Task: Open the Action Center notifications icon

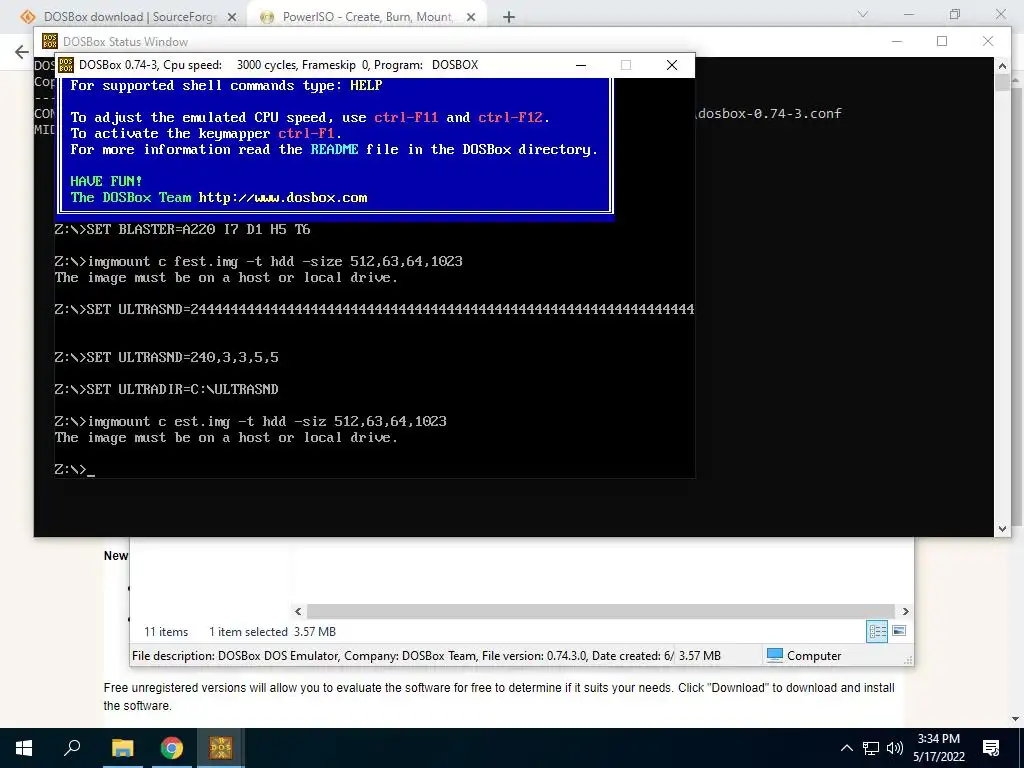Action: coord(991,748)
